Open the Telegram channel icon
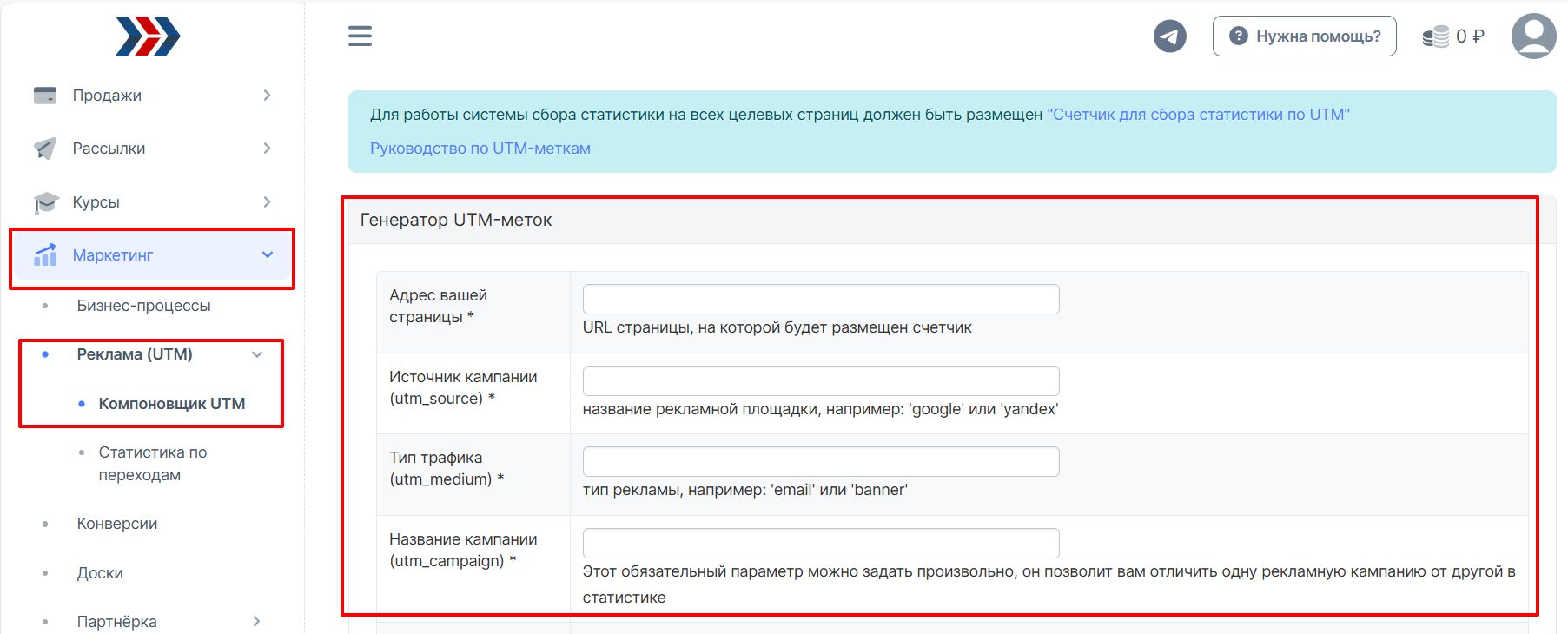The image size is (1568, 634). click(1169, 36)
